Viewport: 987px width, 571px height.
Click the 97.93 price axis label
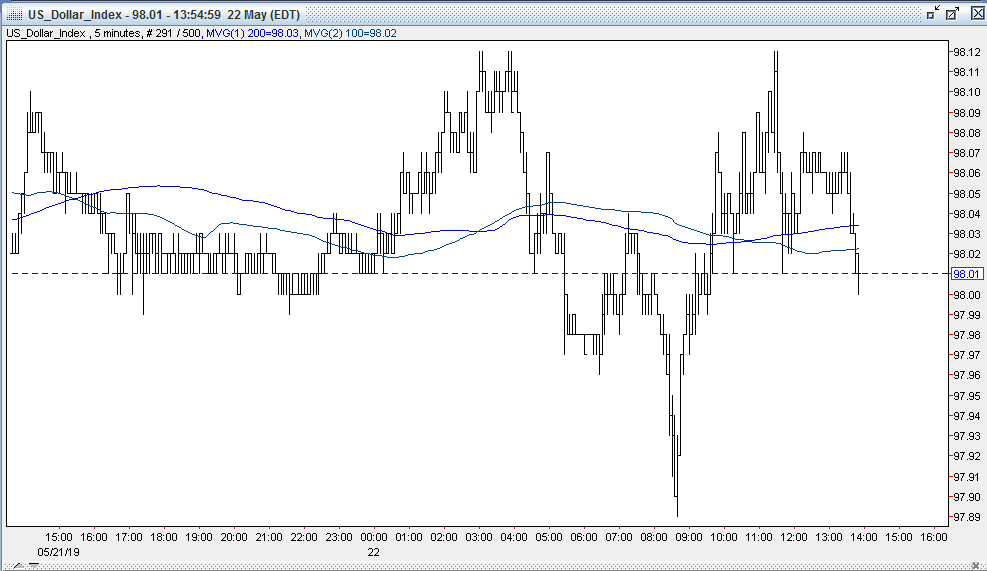(x=966, y=436)
